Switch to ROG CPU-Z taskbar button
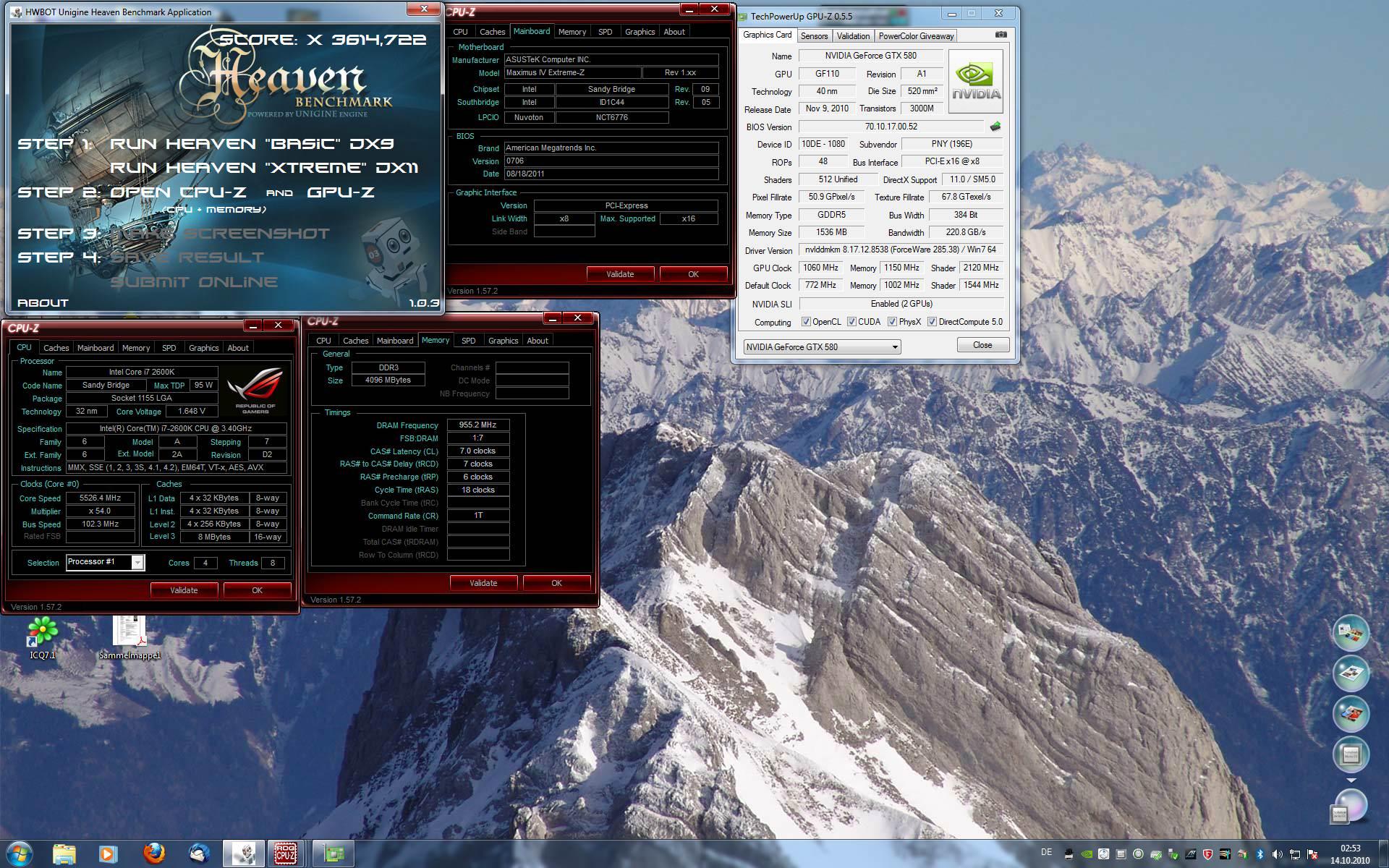 coord(286,854)
